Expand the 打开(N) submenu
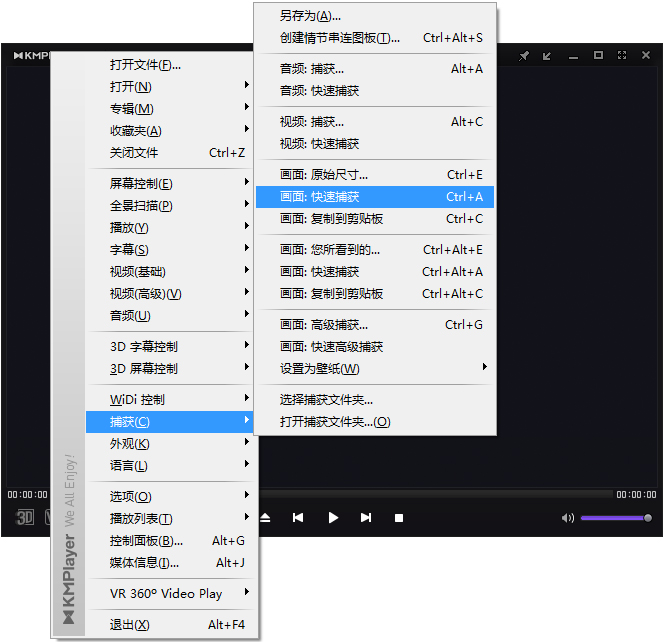 click(x=170, y=87)
